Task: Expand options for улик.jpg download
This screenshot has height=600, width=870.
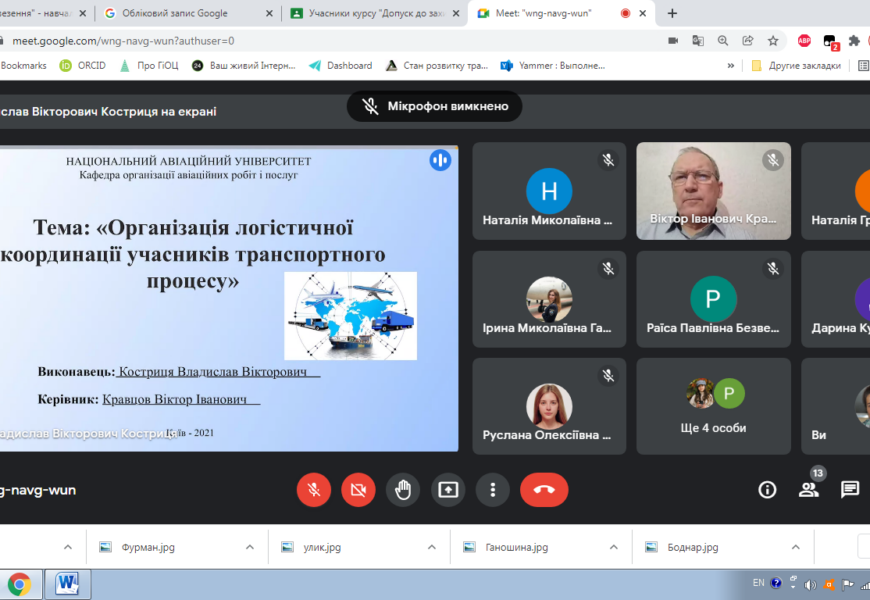Action: [432, 547]
